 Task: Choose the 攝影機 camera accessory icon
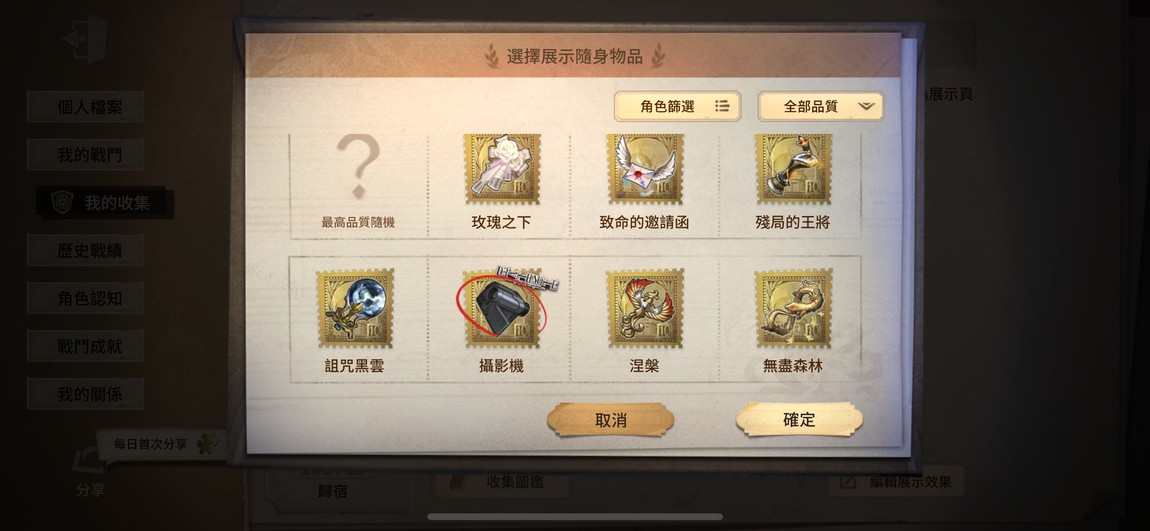pyautogui.click(x=502, y=308)
